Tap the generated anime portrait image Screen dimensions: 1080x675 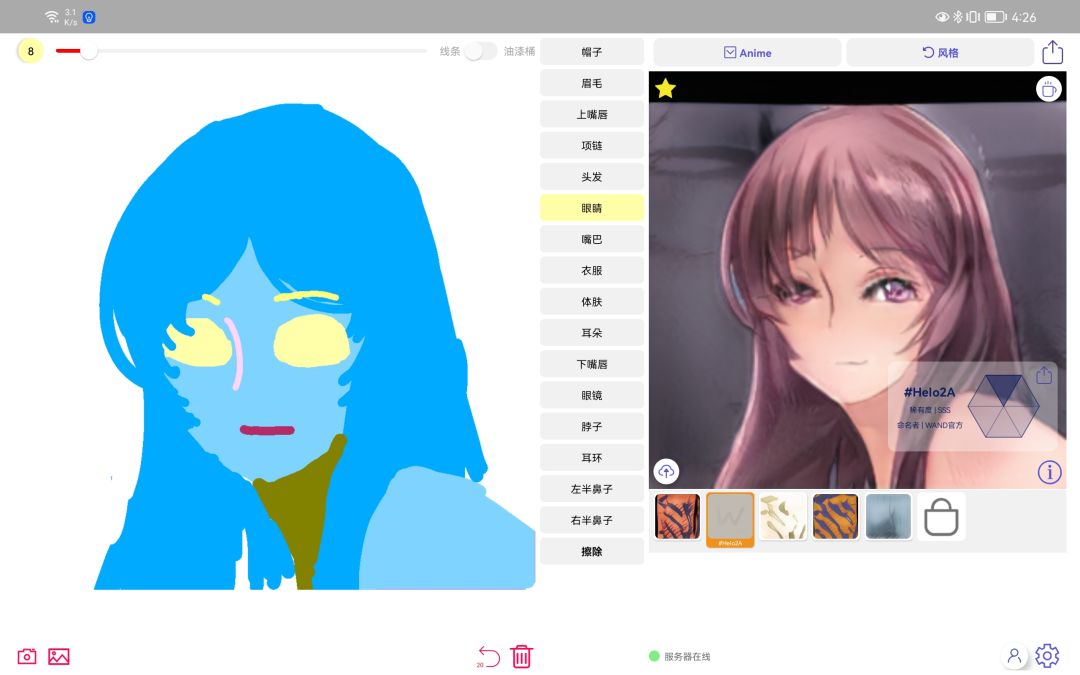[858, 280]
